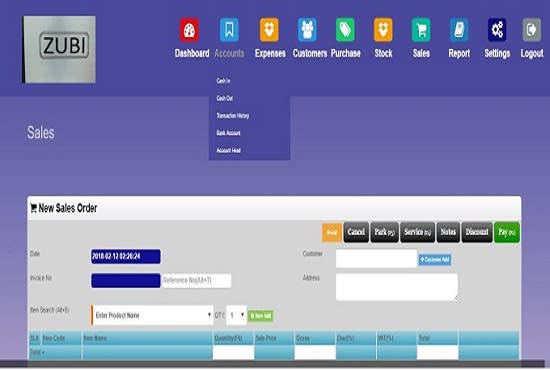The width and height of the screenshot is (550, 370).
Task: Click the Service button
Action: (417, 232)
